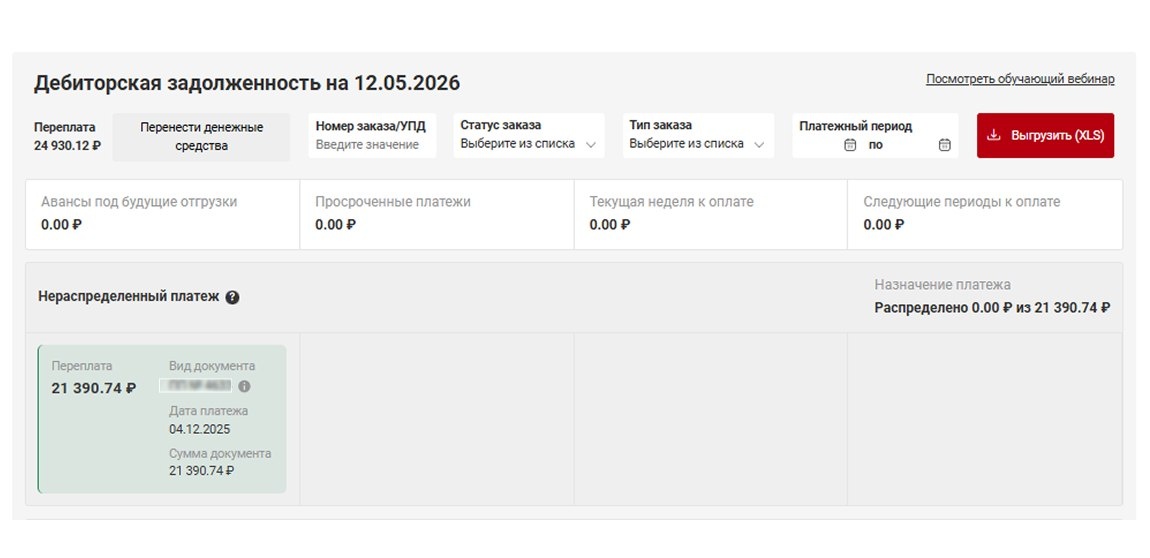
Task: Click the info icon beside the blurred document type
Action: 244,386
